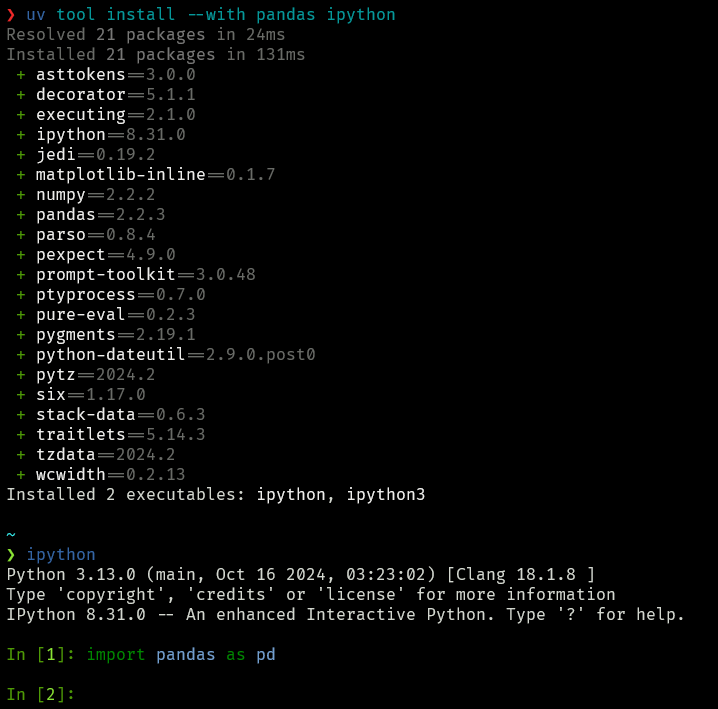Select the traitlets==5.14.3 package line

[x=111, y=435]
